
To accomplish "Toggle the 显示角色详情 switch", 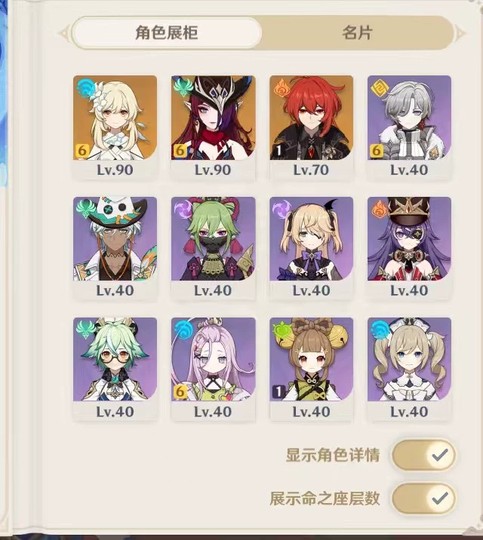I will 423,455.
